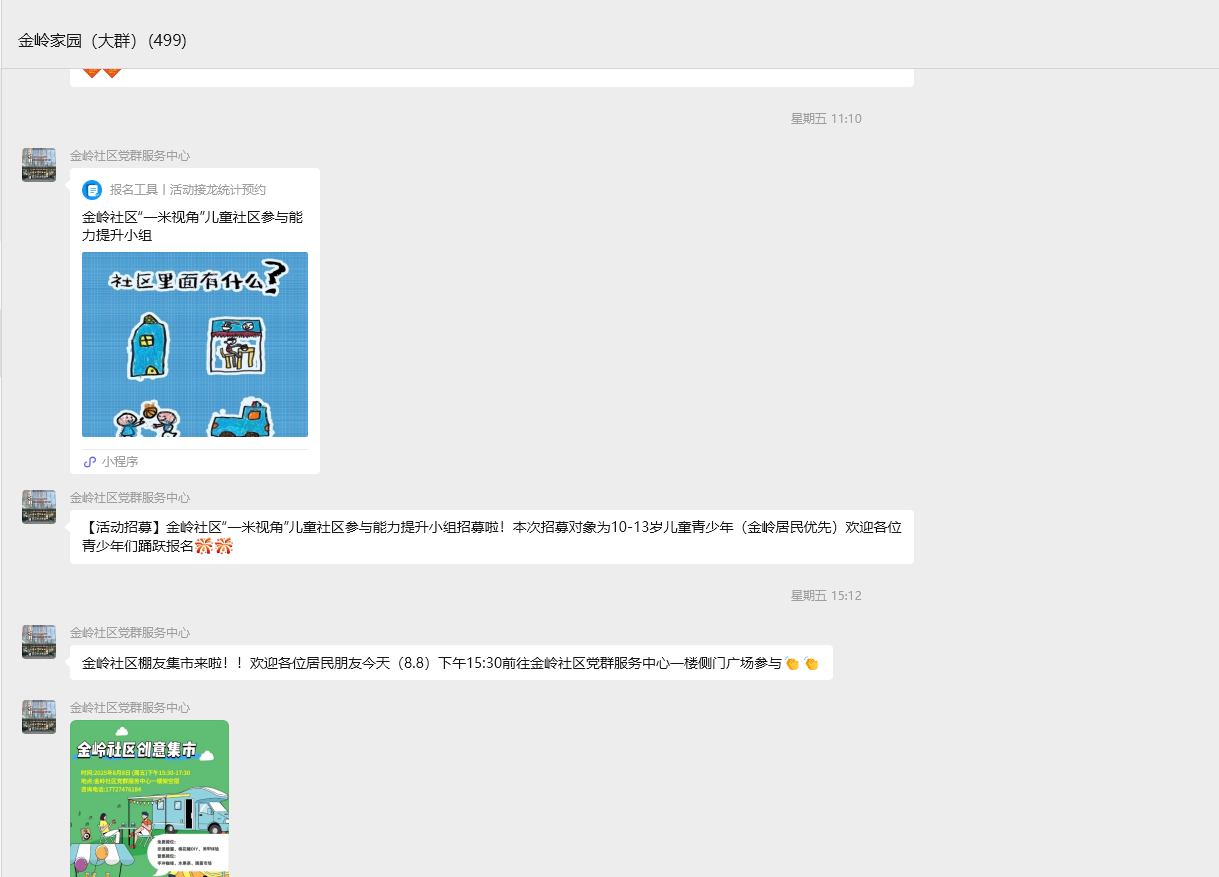Screen dimensions: 1219x877
Task: Open the 金岭家园（大群） group title
Action: point(102,41)
